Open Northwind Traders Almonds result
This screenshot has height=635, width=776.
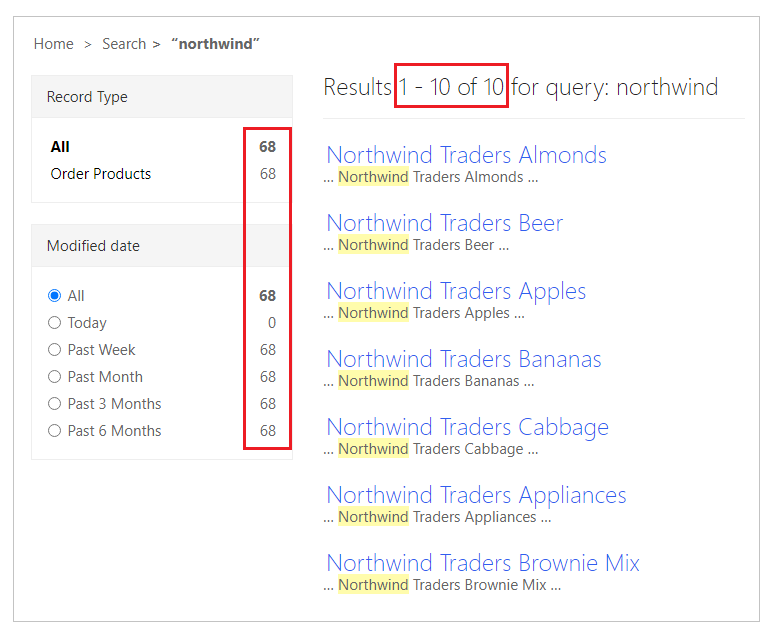(466, 155)
